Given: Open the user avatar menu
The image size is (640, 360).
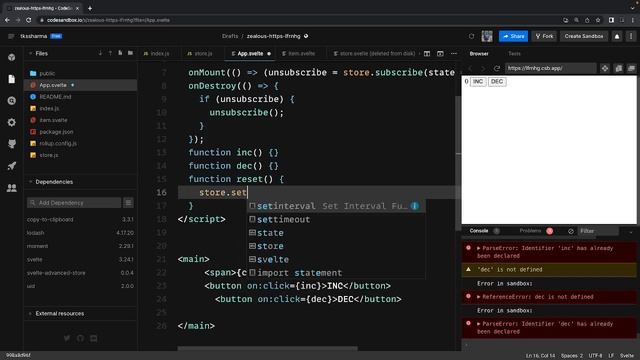Looking at the screenshot, I should [x=487, y=36].
